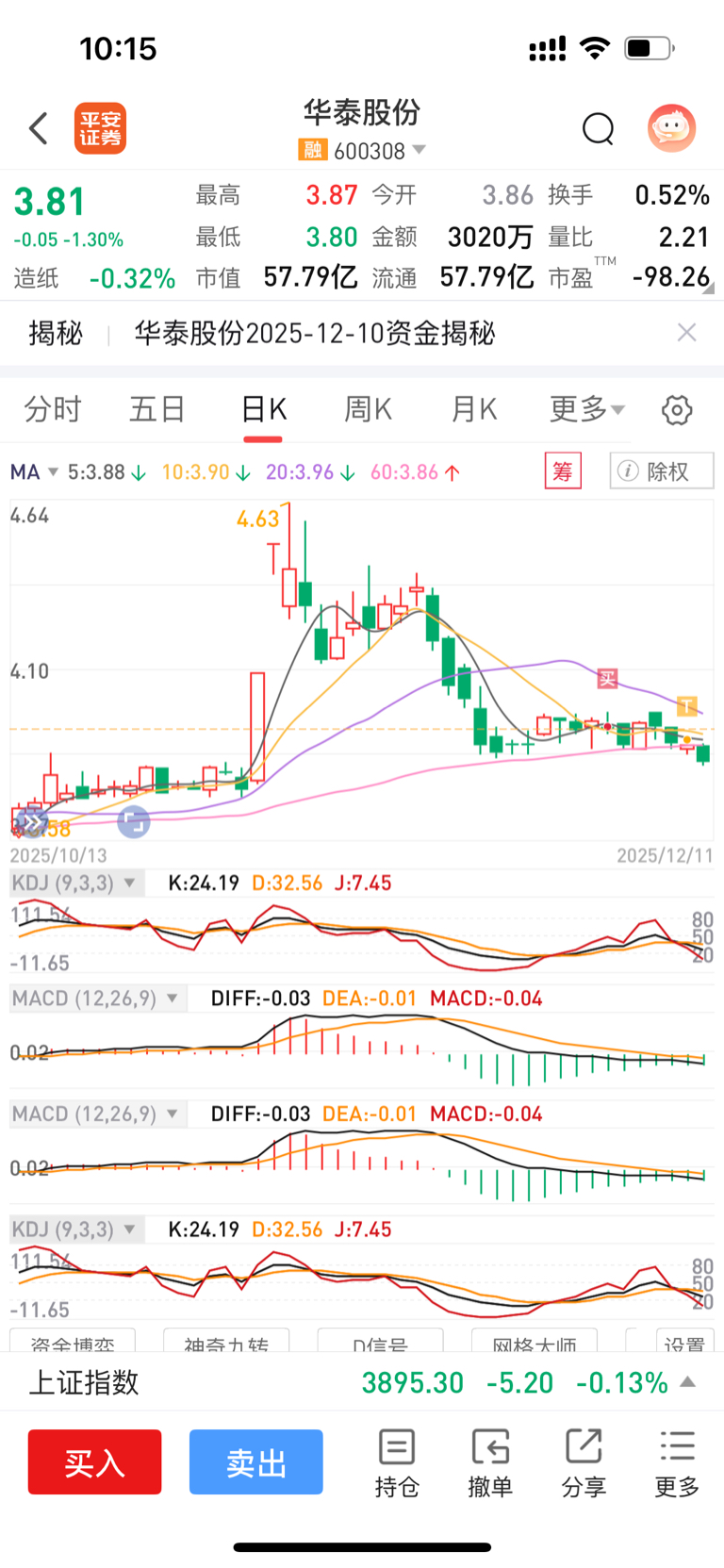Tap the D信号 indicator button
Viewport: 724px width, 1568px height.
pyautogui.click(x=381, y=1341)
